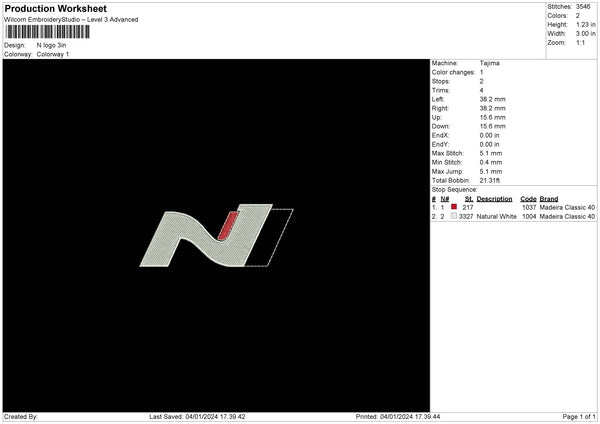This screenshot has height=424, width=600.
Task: Click the design name 'N logo 3in'
Action: tap(52, 45)
